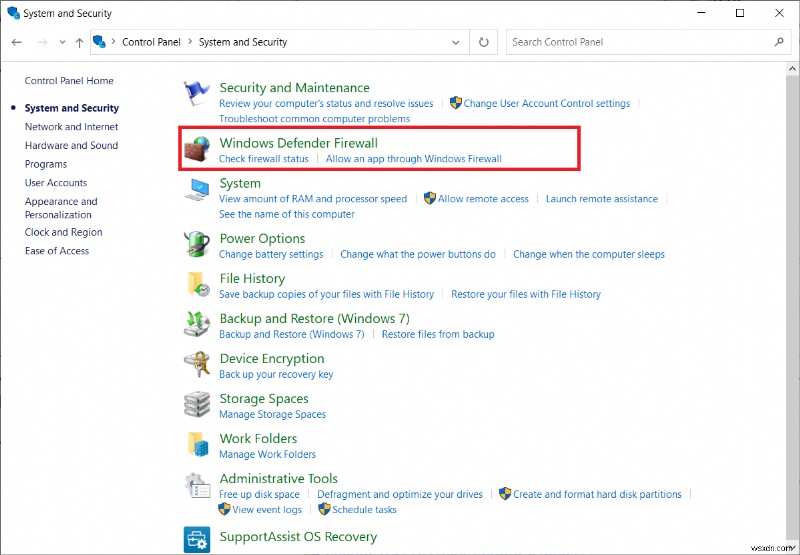800x555 pixels.
Task: Click Change User Account Control settings
Action: click(x=546, y=104)
